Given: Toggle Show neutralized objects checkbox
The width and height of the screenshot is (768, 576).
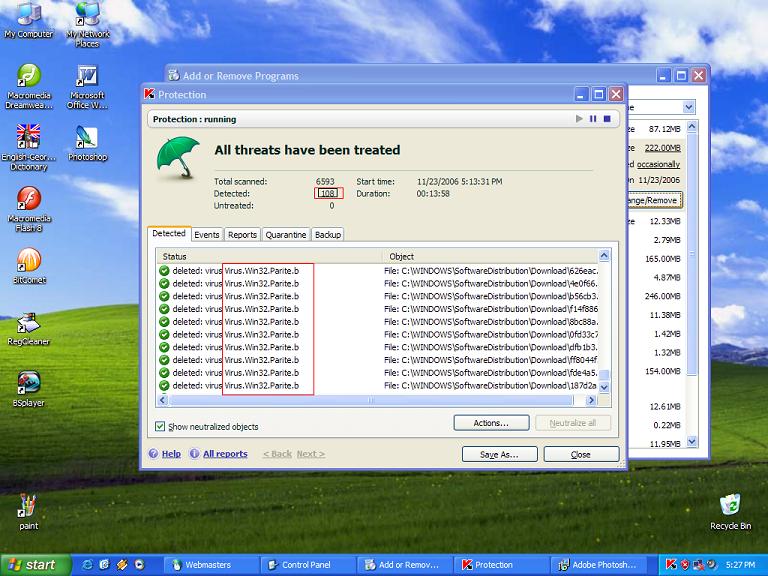Looking at the screenshot, I should (160, 426).
